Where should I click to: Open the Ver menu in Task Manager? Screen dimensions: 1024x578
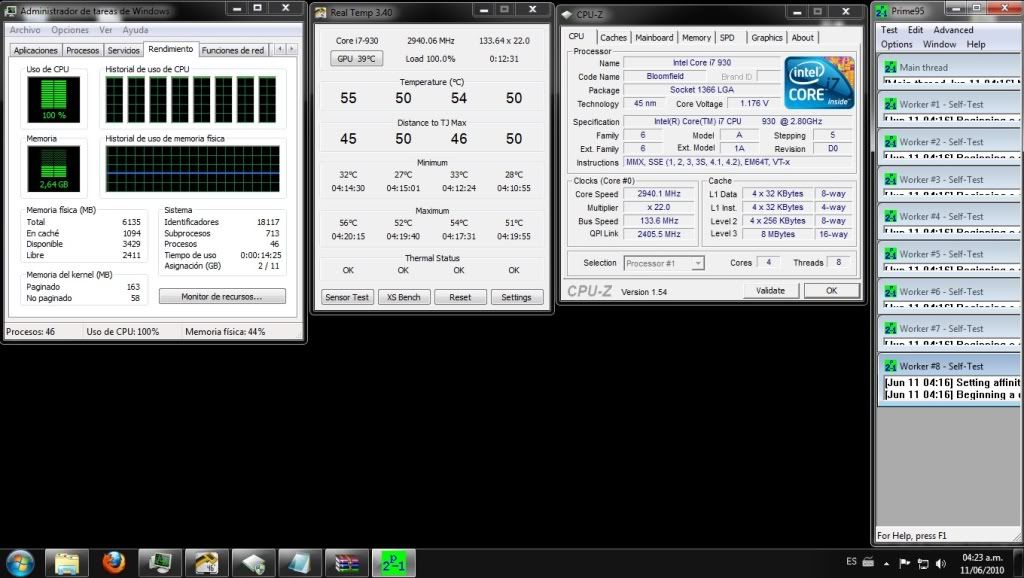pyautogui.click(x=106, y=30)
